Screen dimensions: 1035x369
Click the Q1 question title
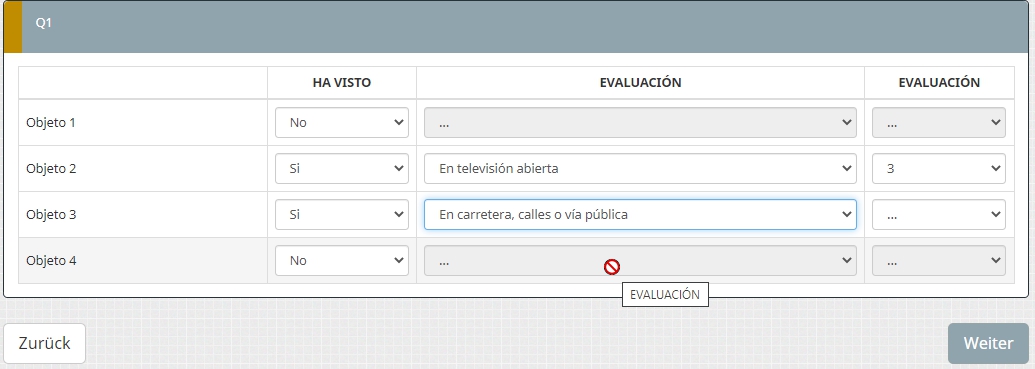44,22
